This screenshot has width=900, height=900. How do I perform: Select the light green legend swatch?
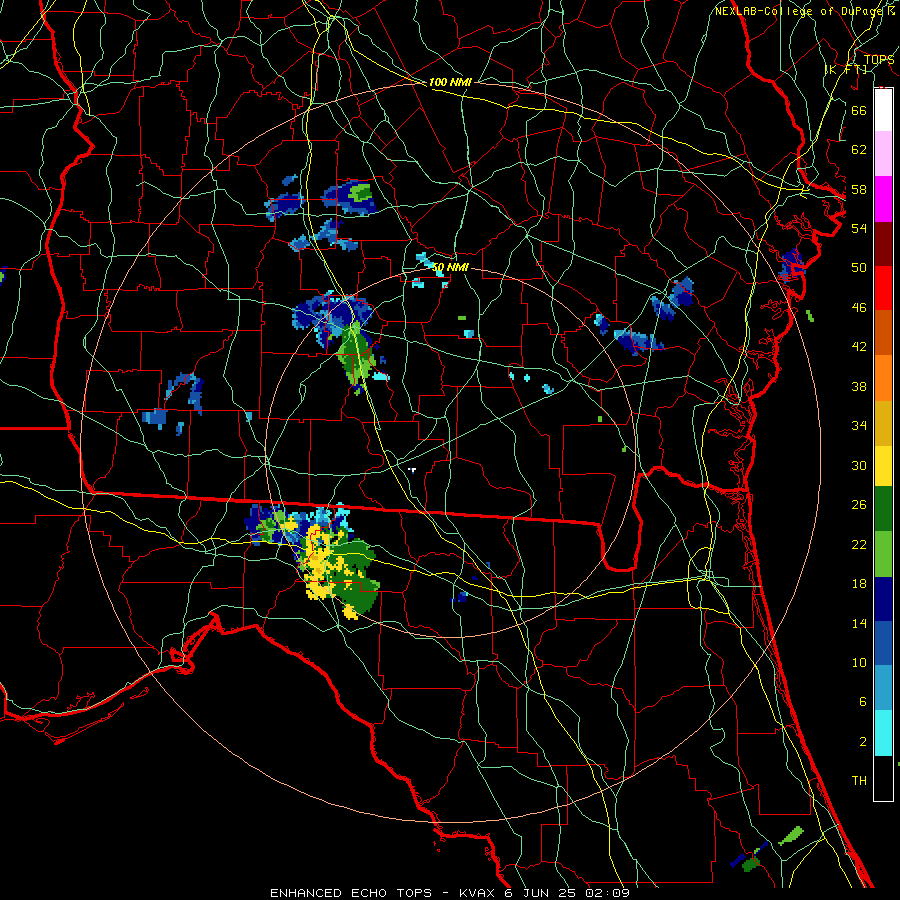click(x=883, y=554)
